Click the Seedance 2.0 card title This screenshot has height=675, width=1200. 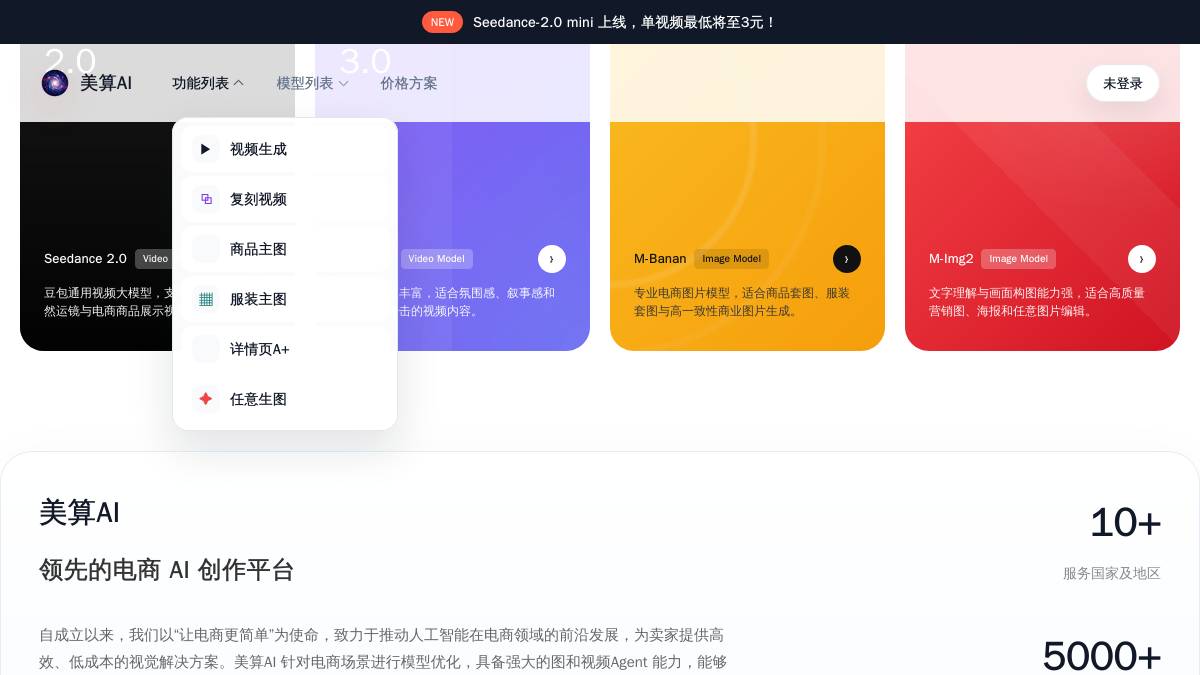point(85,258)
